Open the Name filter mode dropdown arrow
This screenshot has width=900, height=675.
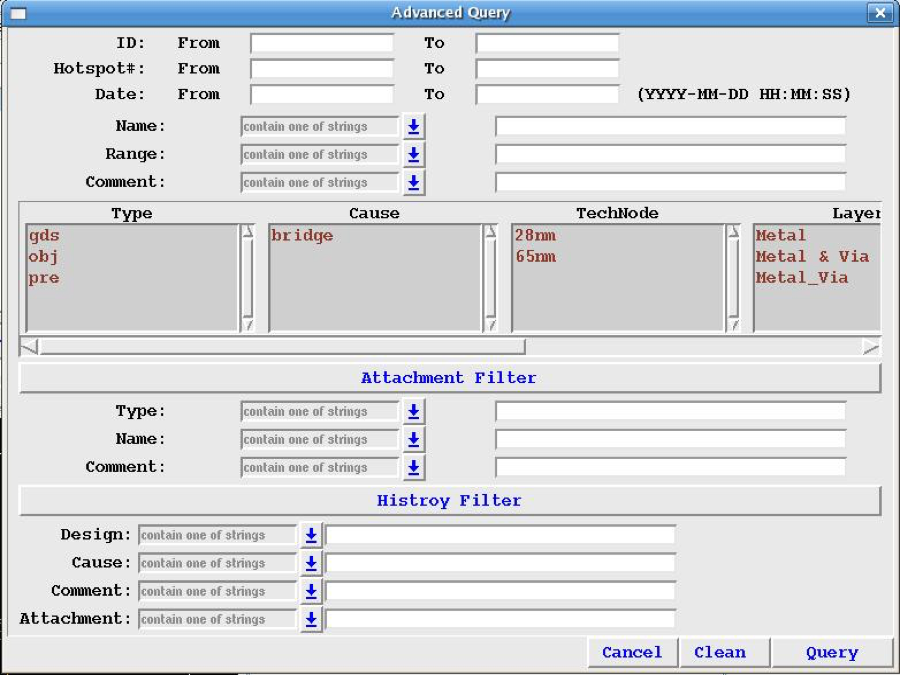(414, 127)
